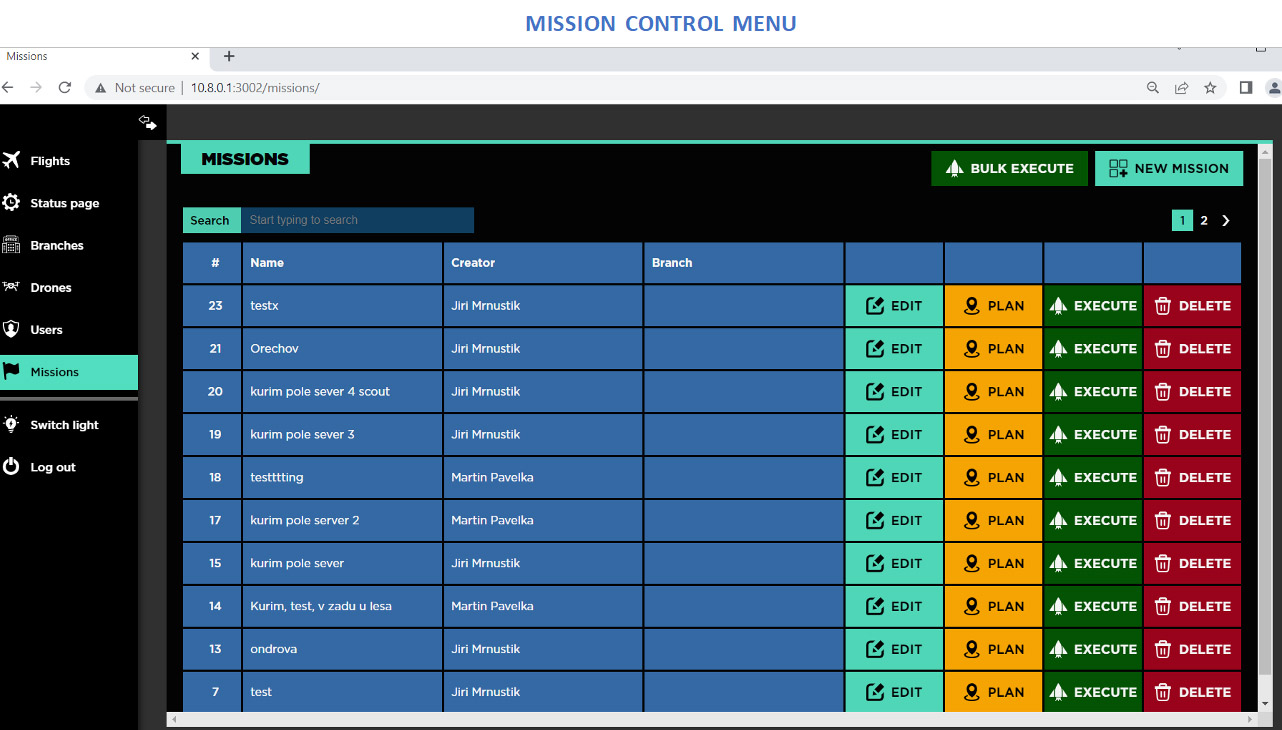Open the Branches menu item
The image size is (1282, 730).
pyautogui.click(x=56, y=245)
